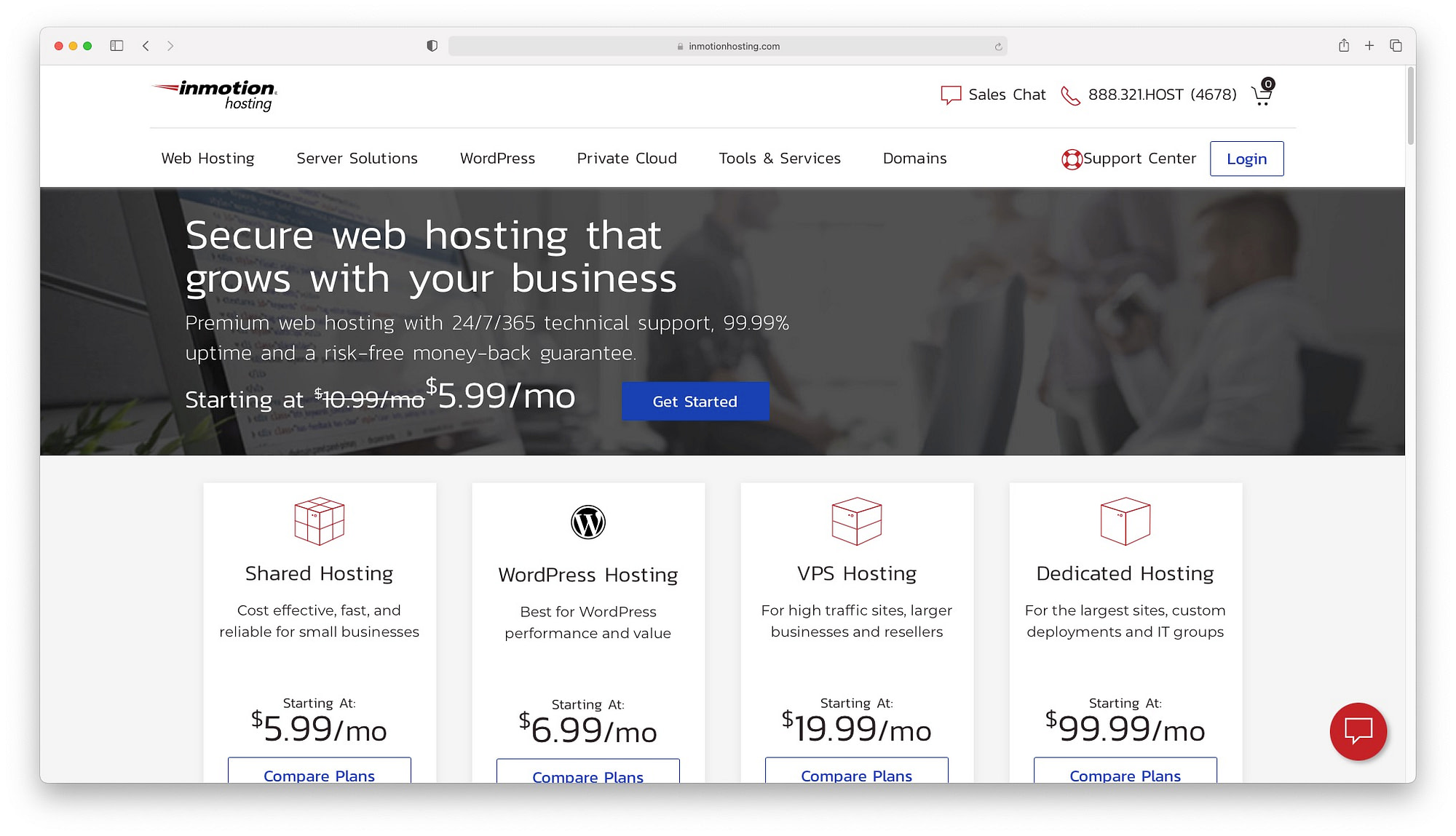Show the tab overview icon
This screenshot has height=836, width=1456.
tap(1396, 46)
